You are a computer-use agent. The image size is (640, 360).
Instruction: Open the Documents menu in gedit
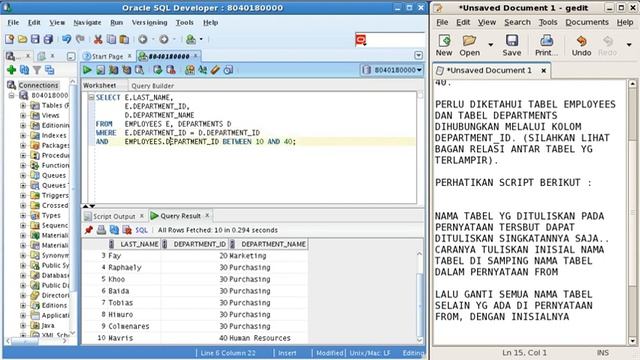point(587,22)
